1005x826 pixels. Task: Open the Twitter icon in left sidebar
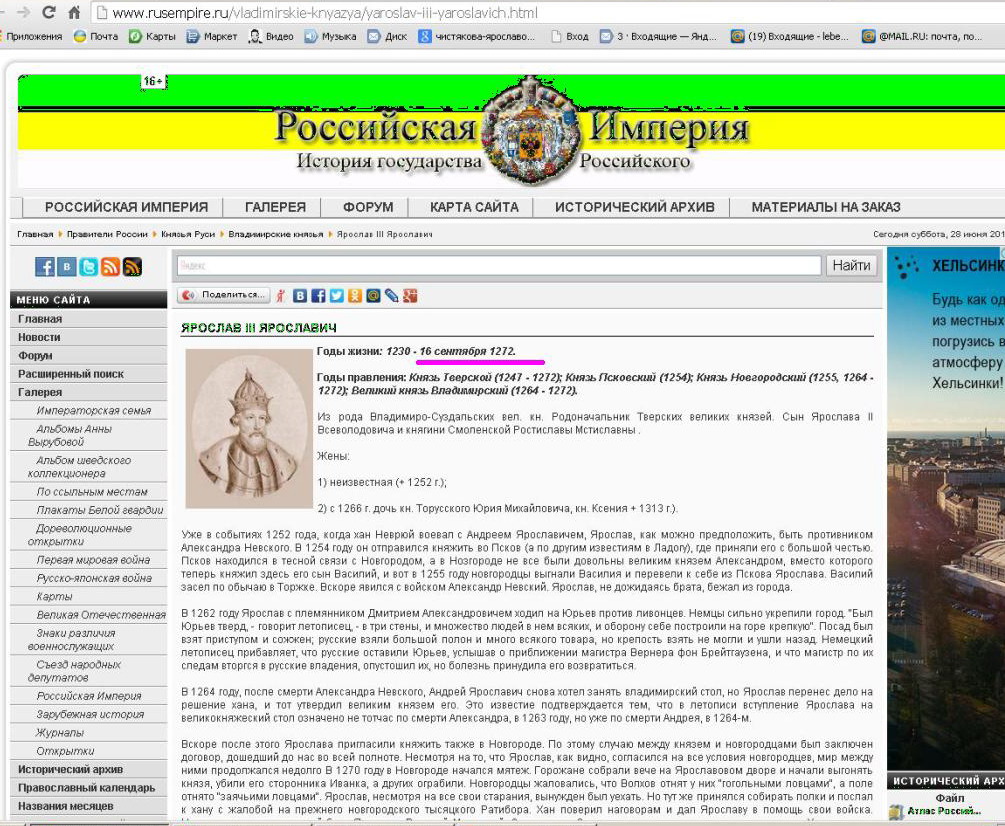click(88, 267)
